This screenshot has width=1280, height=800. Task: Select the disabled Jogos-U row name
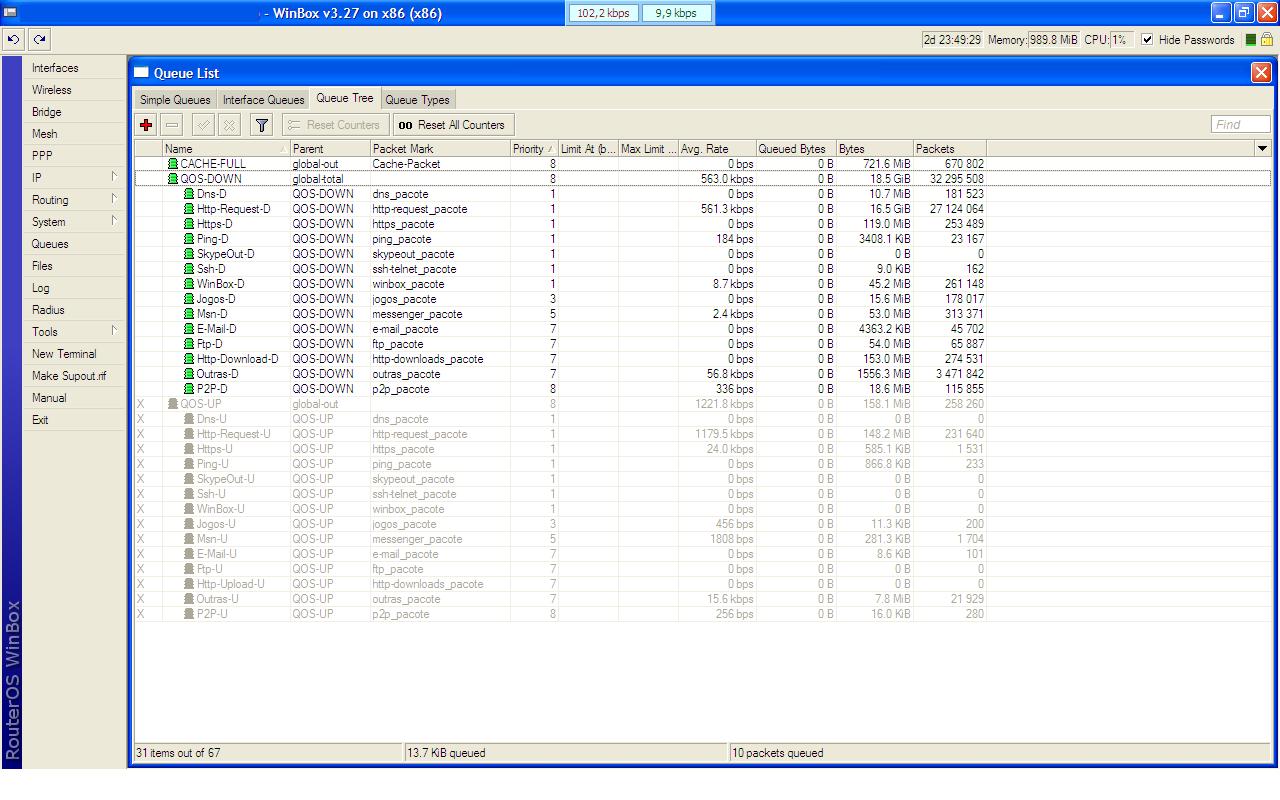point(216,524)
